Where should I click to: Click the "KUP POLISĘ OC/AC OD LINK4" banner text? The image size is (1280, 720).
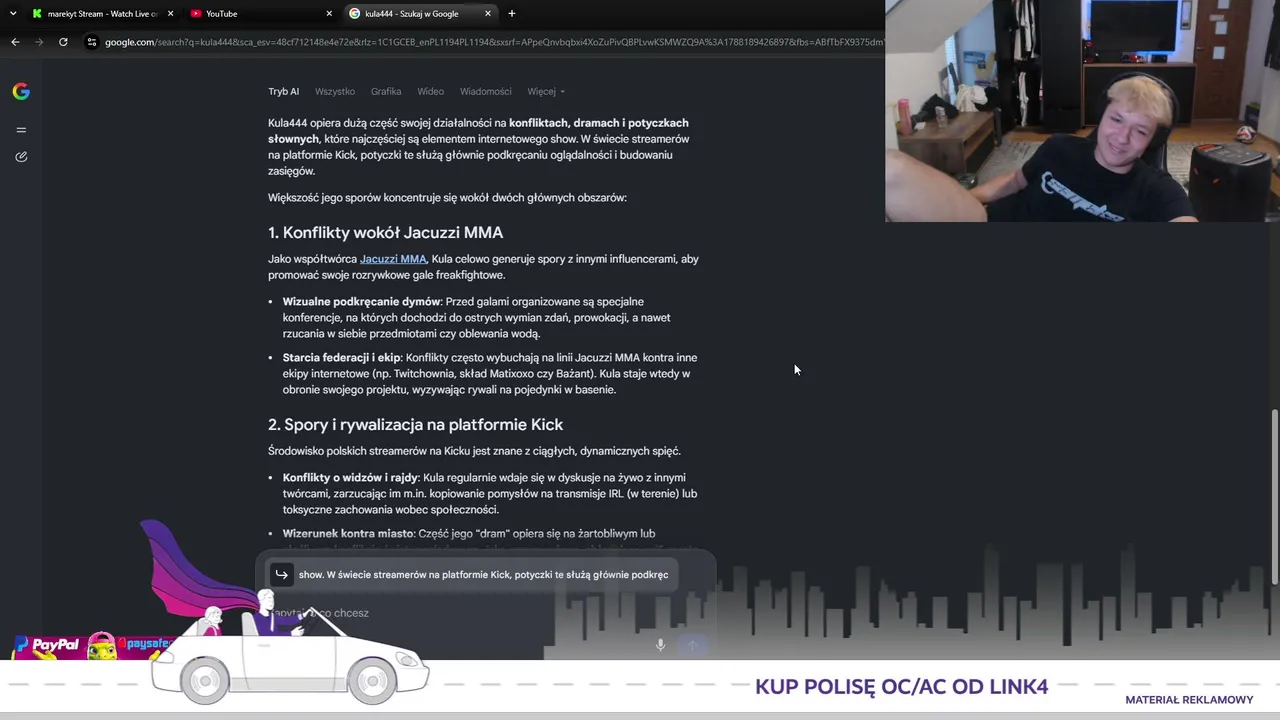[x=902, y=687]
